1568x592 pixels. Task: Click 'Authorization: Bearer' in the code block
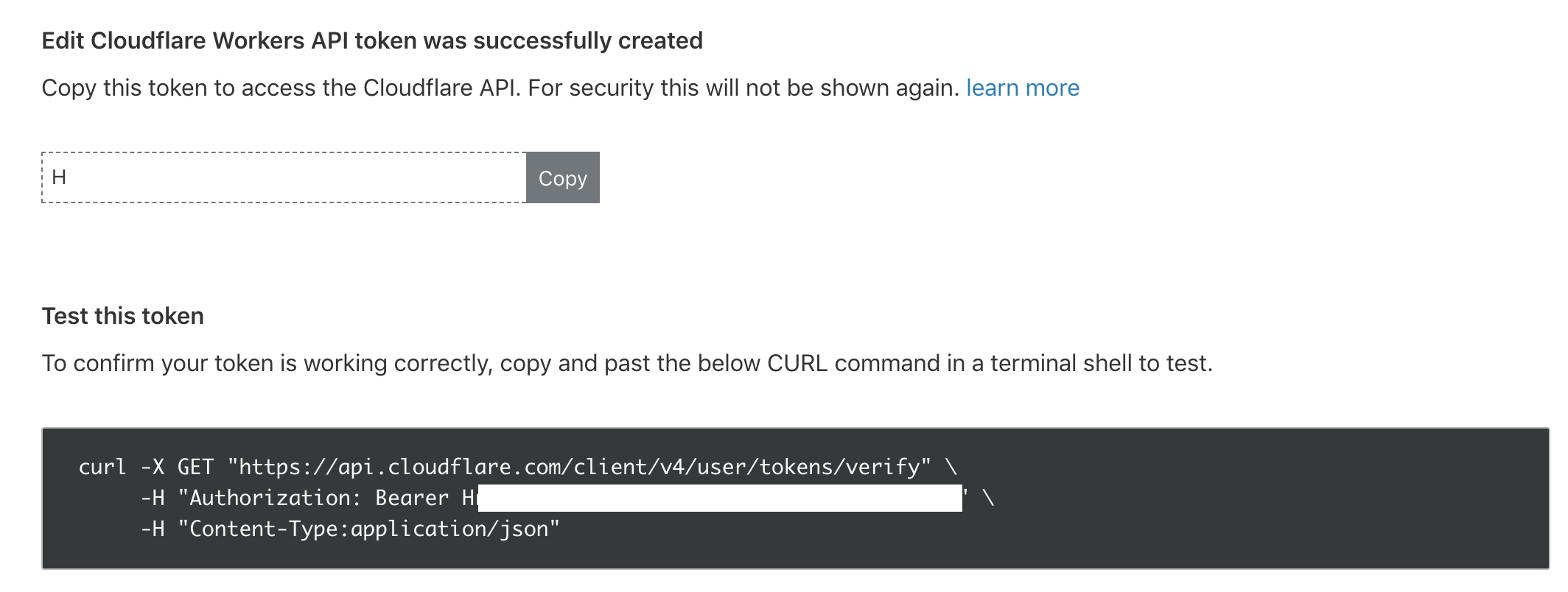coord(318,498)
